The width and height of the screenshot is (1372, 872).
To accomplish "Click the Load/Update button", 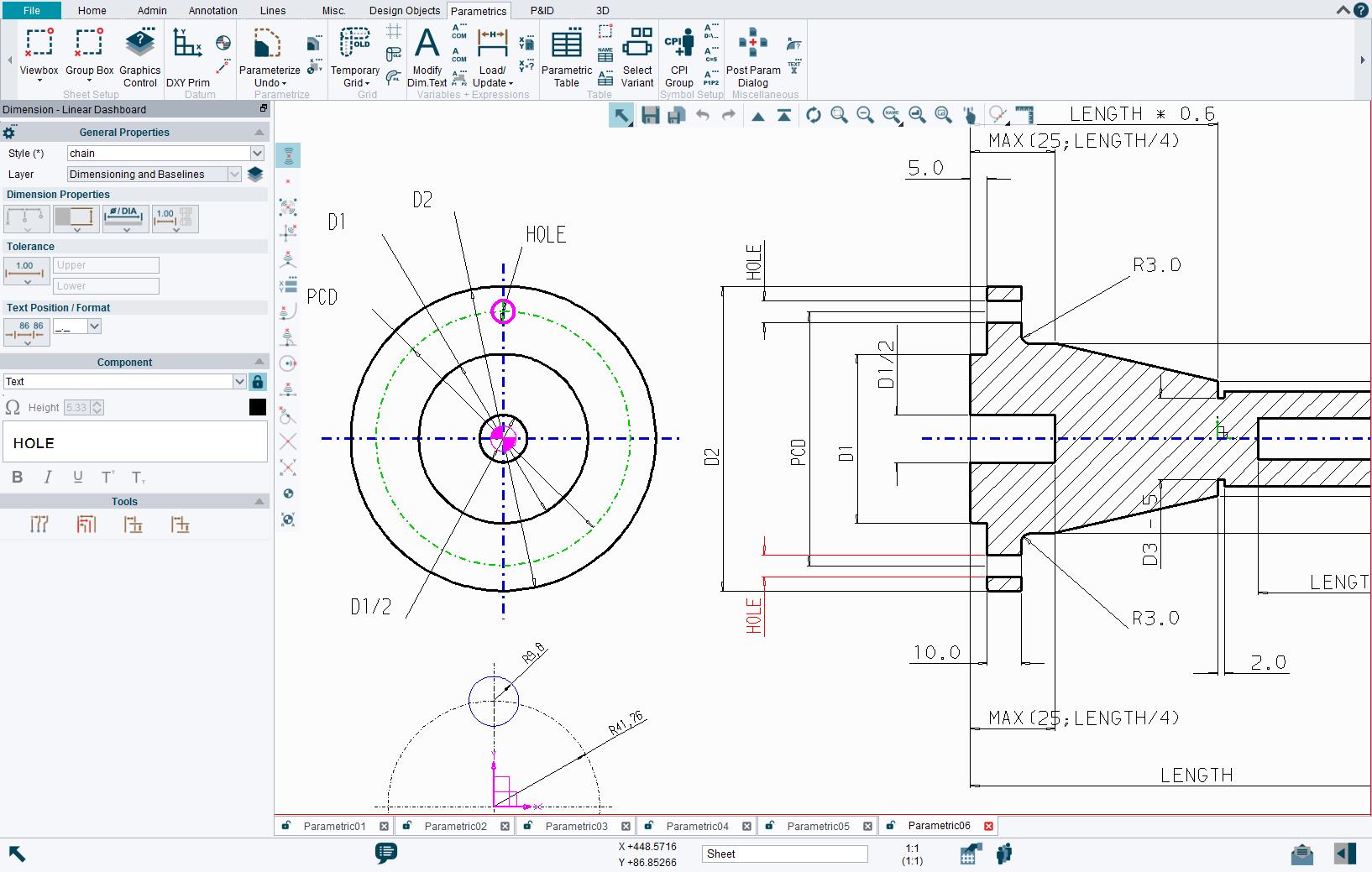I will pyautogui.click(x=492, y=57).
